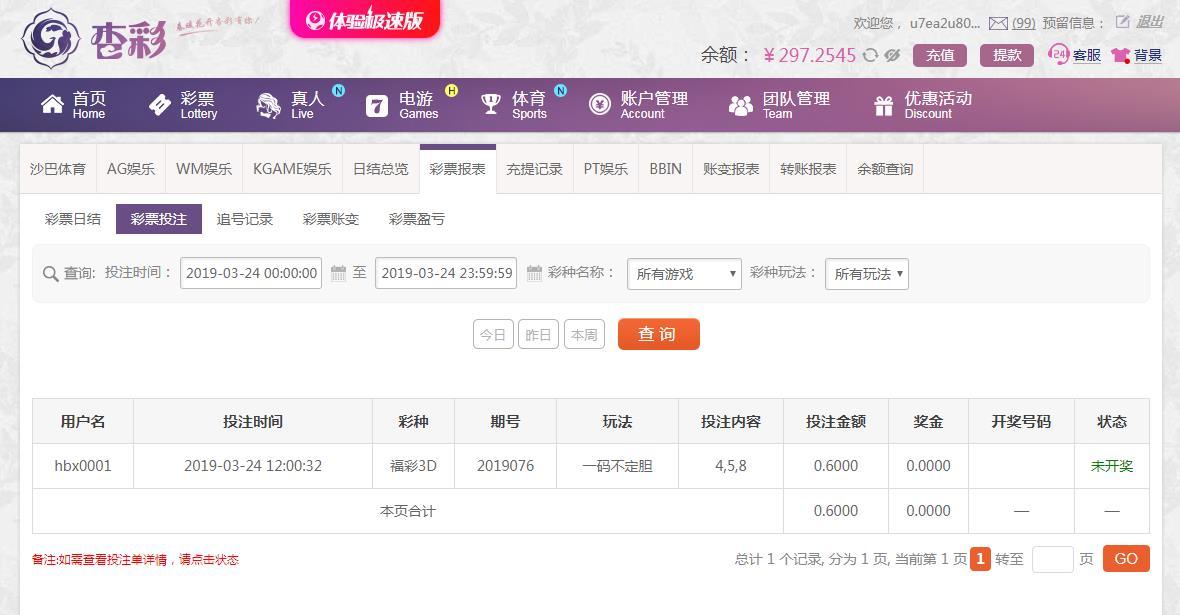Click 未开奖 status of hbx0001 bet

pyautogui.click(x=1112, y=466)
